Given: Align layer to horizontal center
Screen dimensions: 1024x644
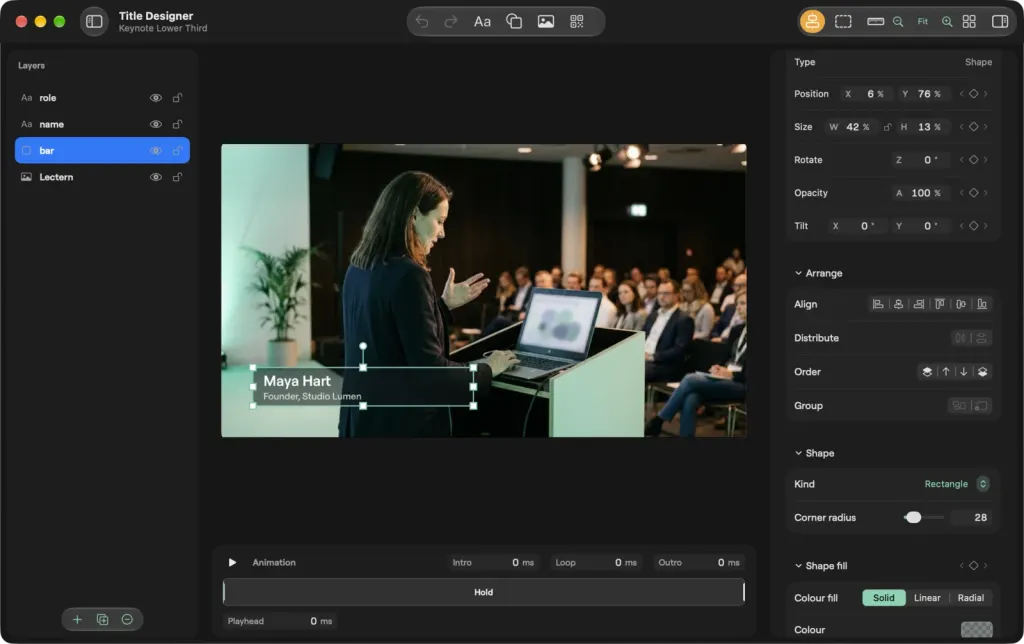Looking at the screenshot, I should [899, 304].
